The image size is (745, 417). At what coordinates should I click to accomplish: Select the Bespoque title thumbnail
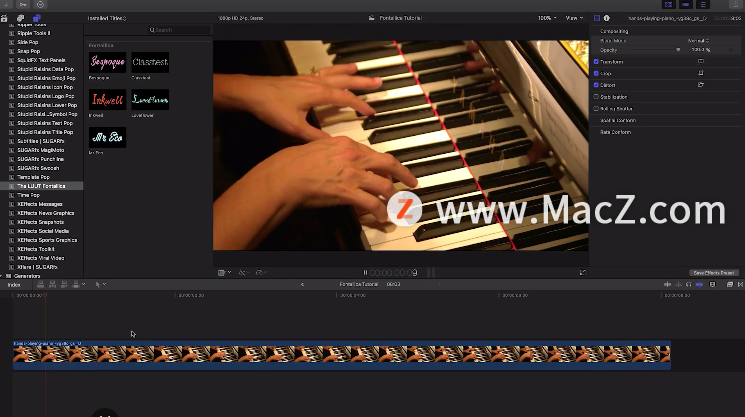point(107,62)
